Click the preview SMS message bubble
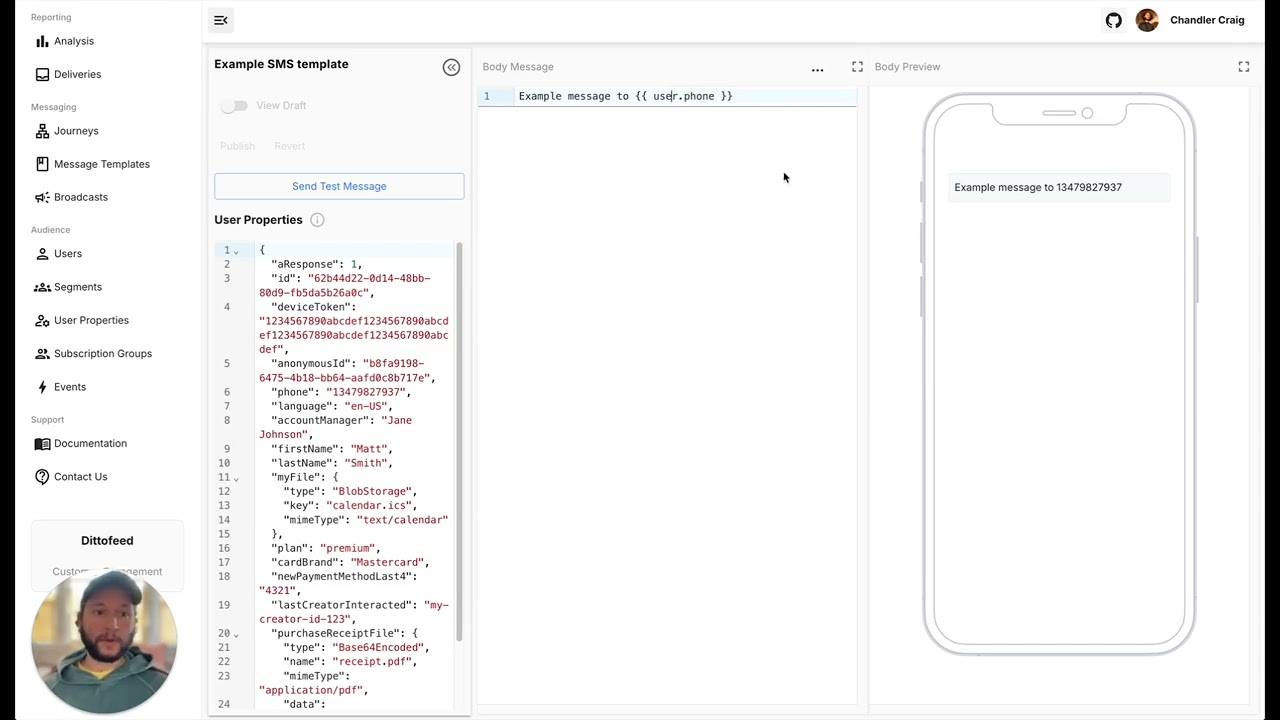 [x=1059, y=187]
